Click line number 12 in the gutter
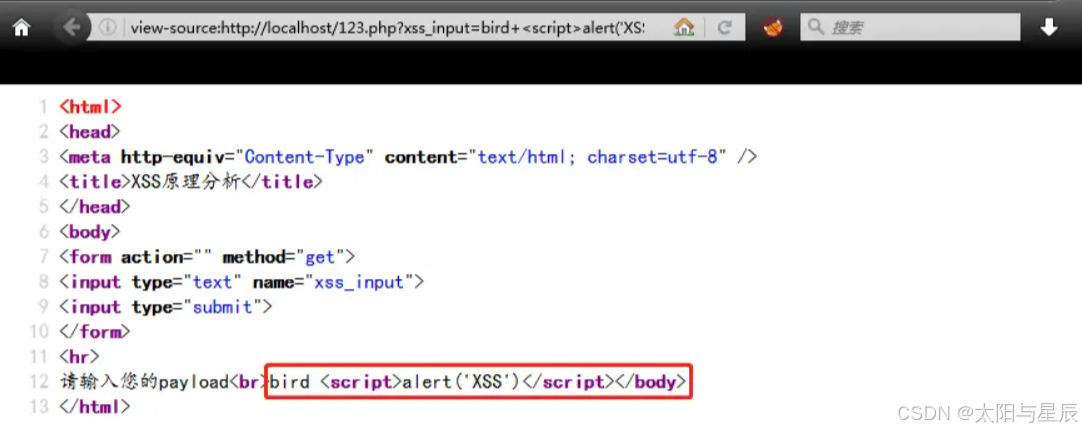The width and height of the screenshot is (1082, 430). click(40, 382)
